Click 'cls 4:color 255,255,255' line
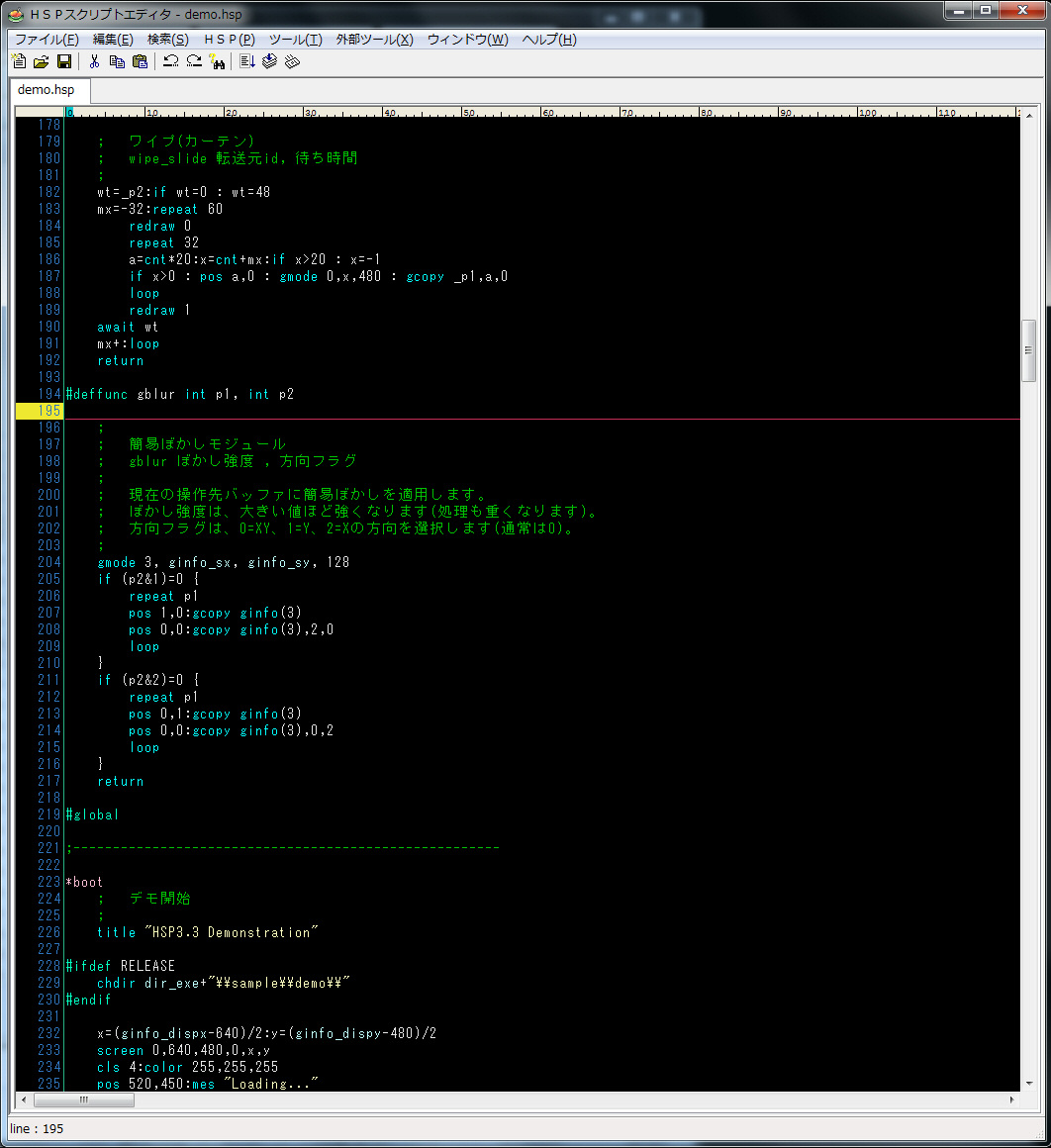This screenshot has width=1051, height=1148. click(187, 1068)
